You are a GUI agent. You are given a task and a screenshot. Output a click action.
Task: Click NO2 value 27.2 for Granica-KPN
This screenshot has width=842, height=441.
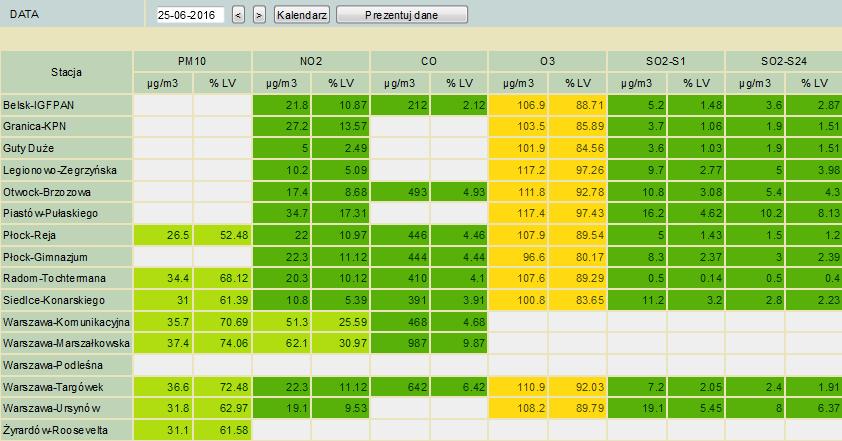coord(281,126)
